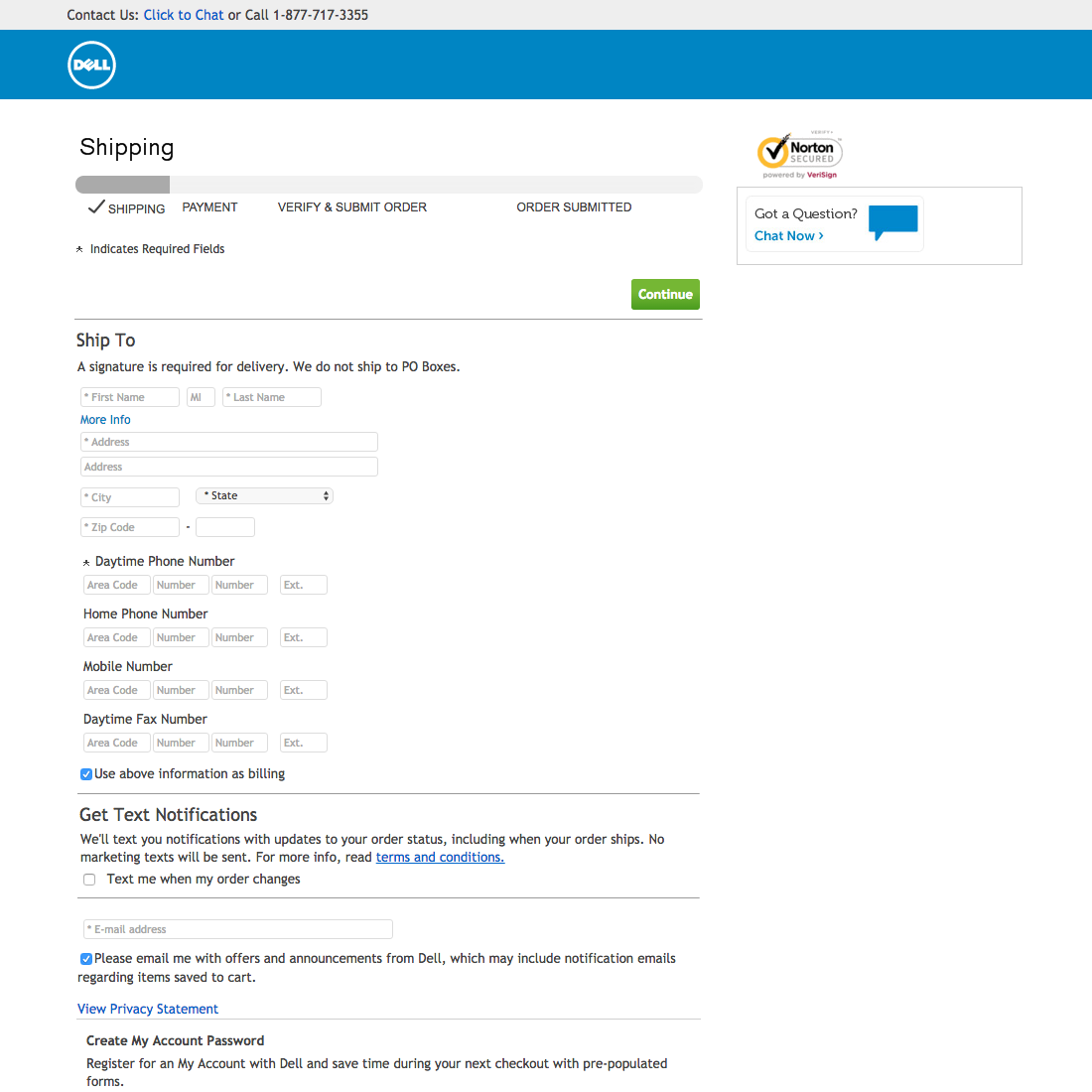This screenshot has height=1092, width=1092.
Task: Click the blue chat bubble icon
Action: point(892,221)
